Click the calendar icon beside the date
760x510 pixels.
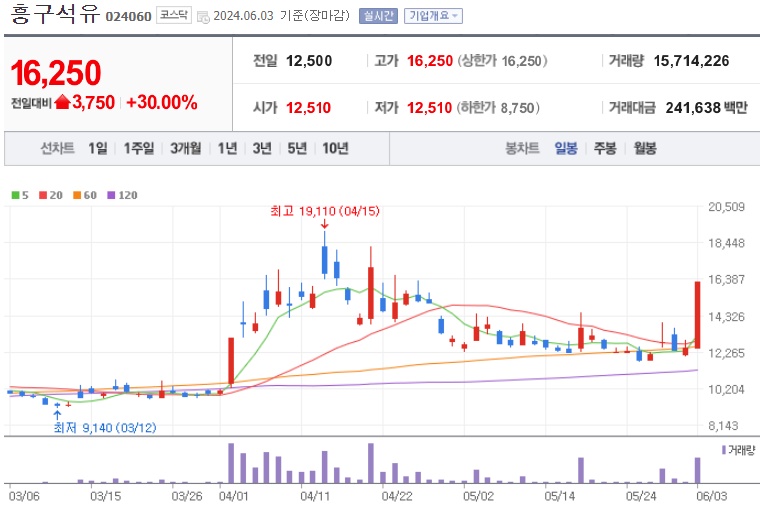click(x=203, y=17)
